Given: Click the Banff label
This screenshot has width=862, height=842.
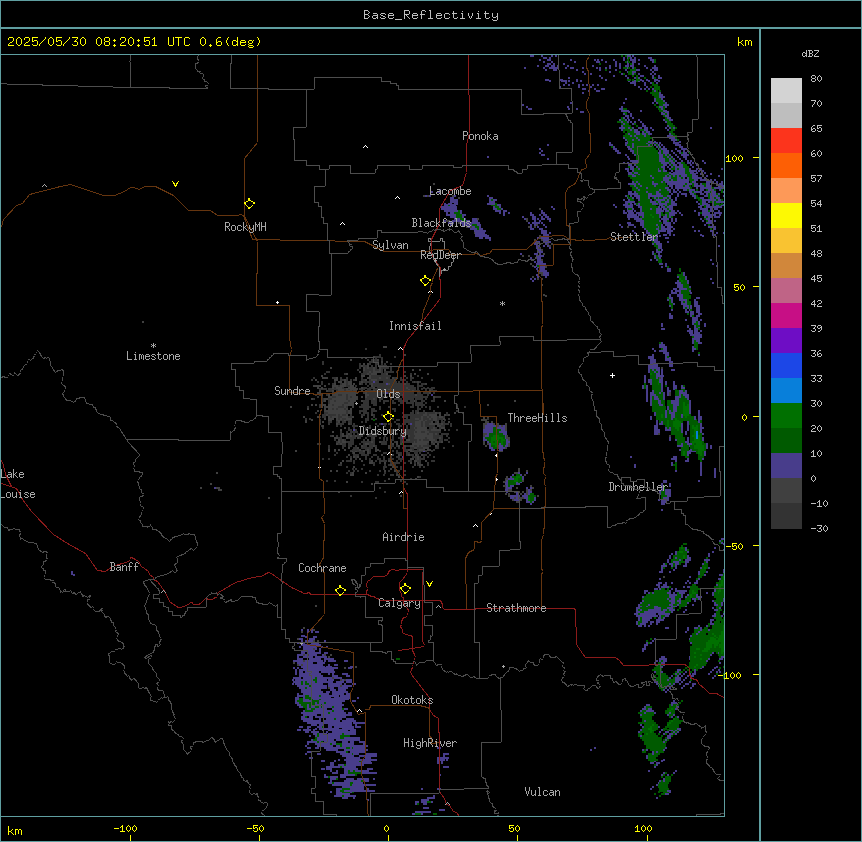Looking at the screenshot, I should (x=124, y=567).
